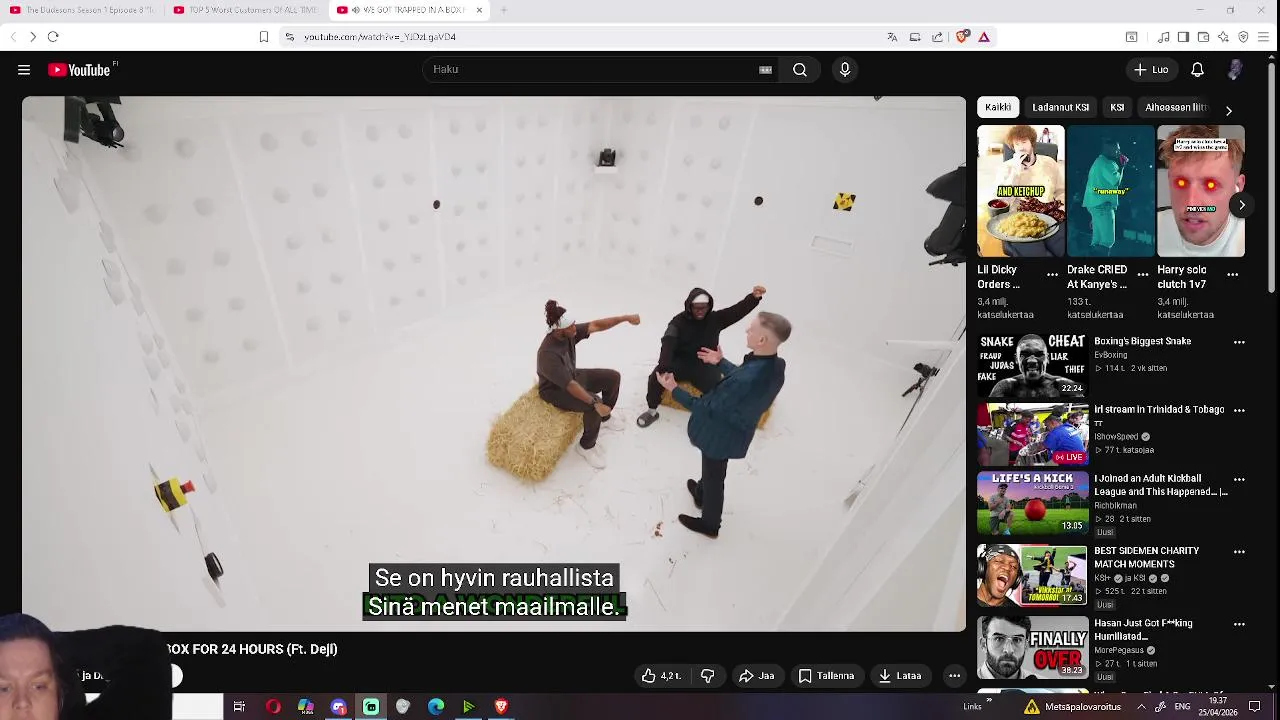Open options for Hasan Humiliated video
The width and height of the screenshot is (1280, 720).
1239,624
